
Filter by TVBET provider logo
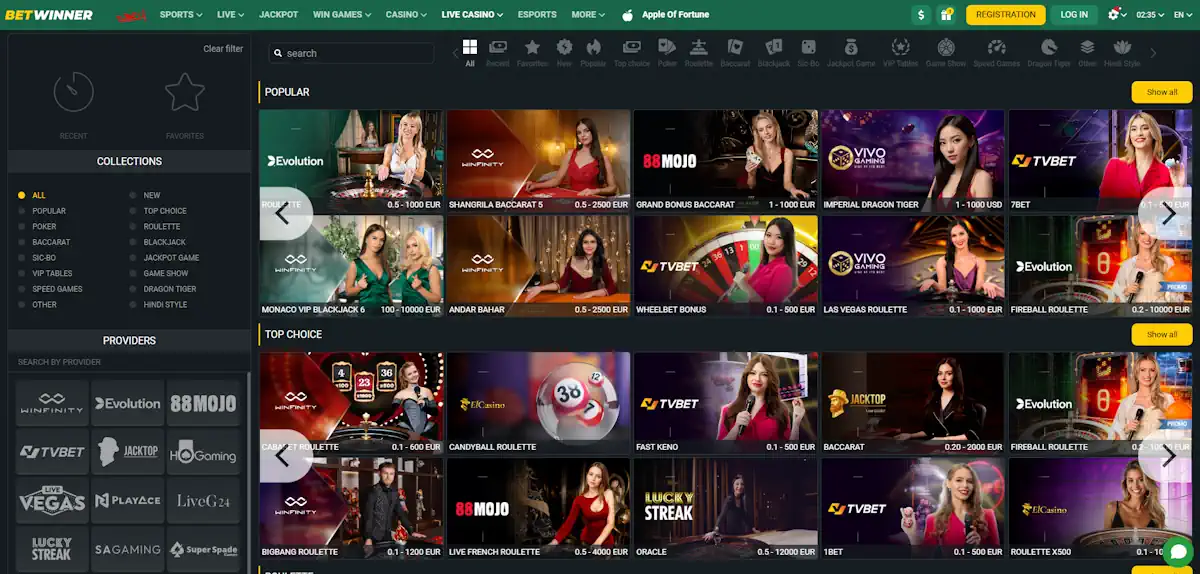tap(52, 452)
